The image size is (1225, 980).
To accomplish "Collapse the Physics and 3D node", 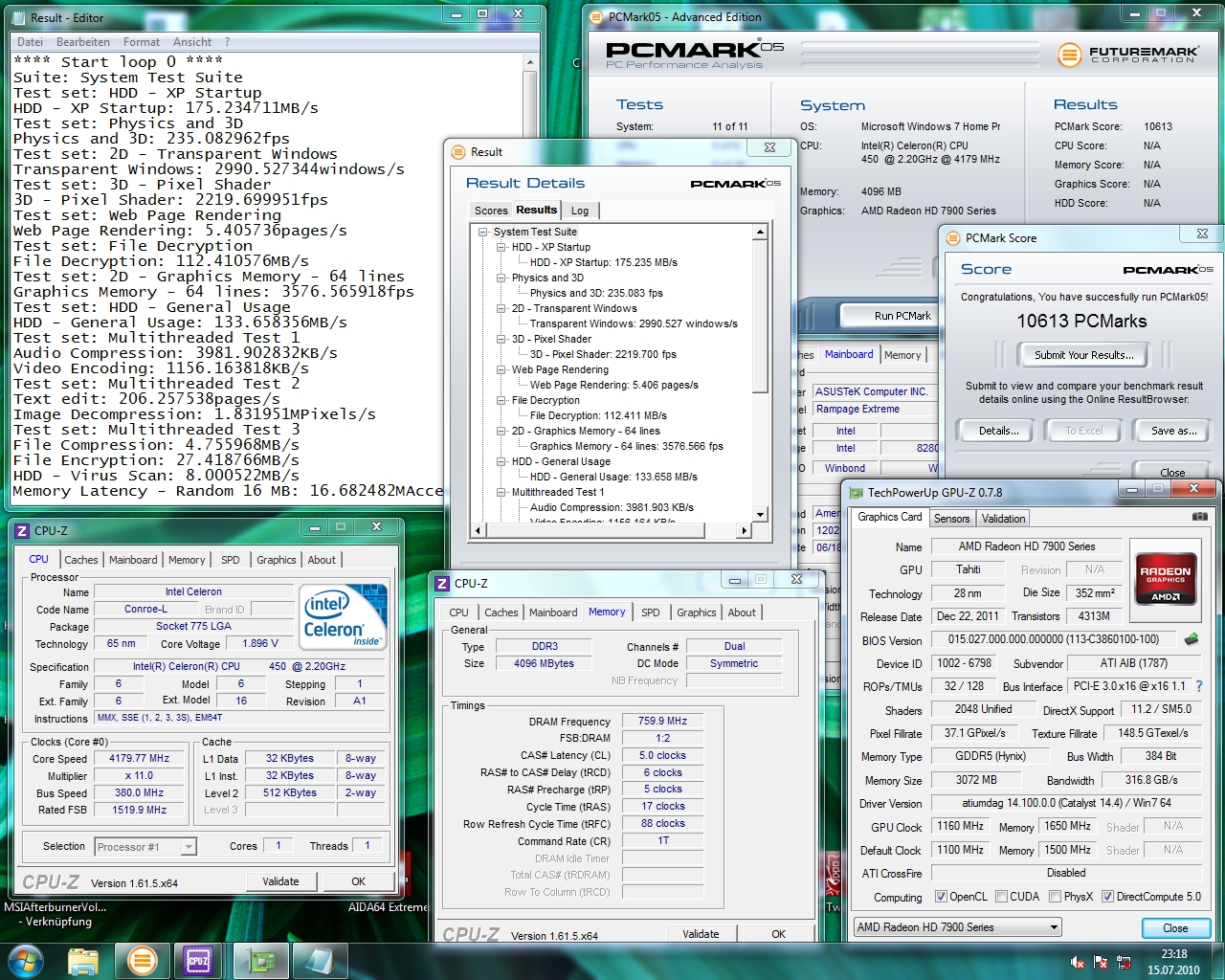I will pos(501,278).
